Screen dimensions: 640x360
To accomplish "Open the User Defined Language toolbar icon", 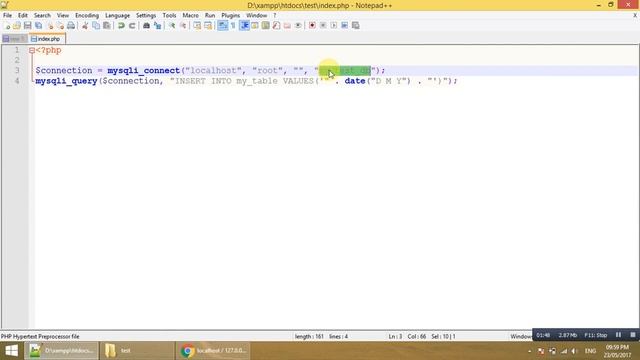I will [255, 26].
